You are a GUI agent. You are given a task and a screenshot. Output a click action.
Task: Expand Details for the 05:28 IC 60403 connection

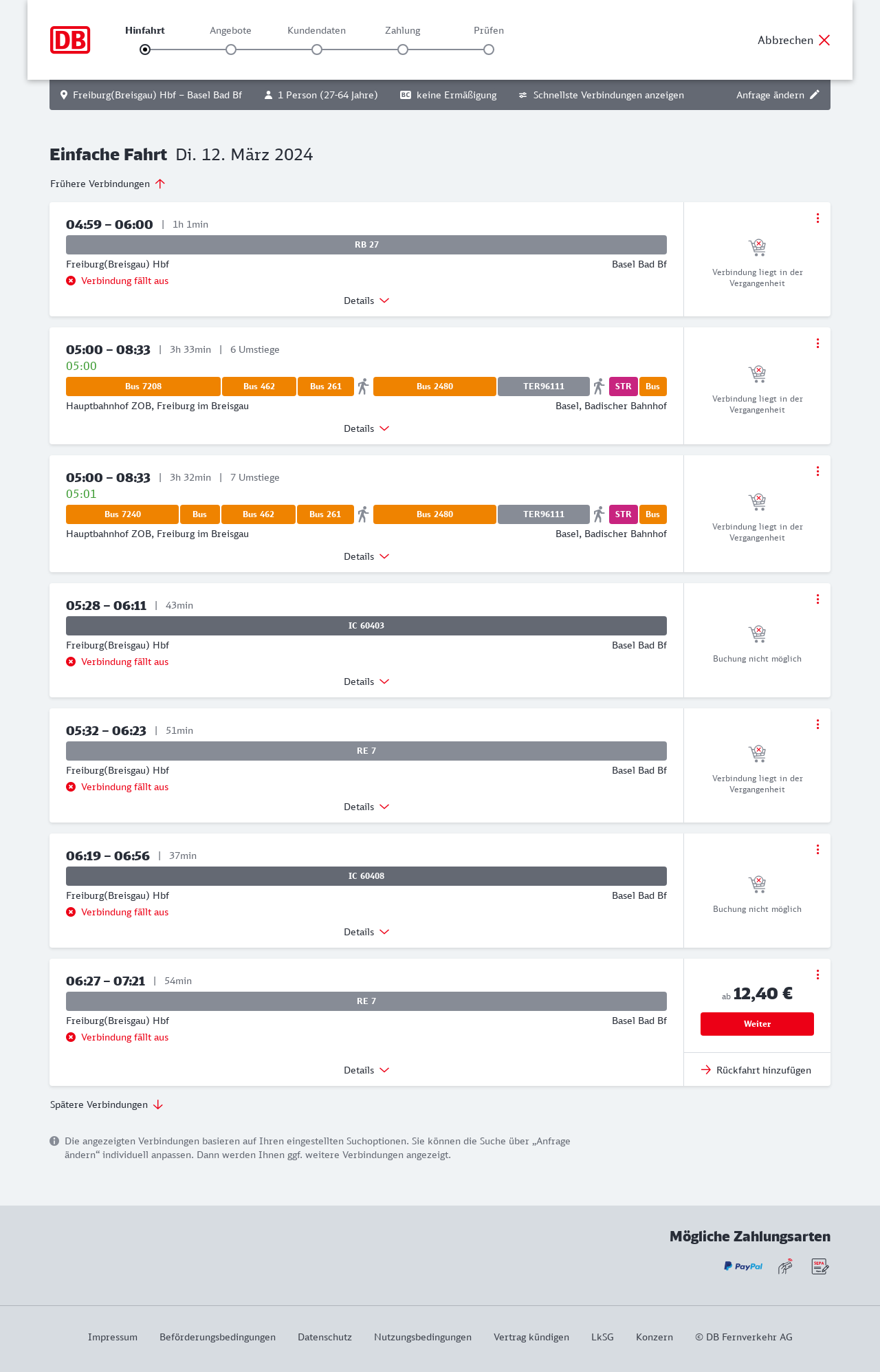tap(366, 682)
